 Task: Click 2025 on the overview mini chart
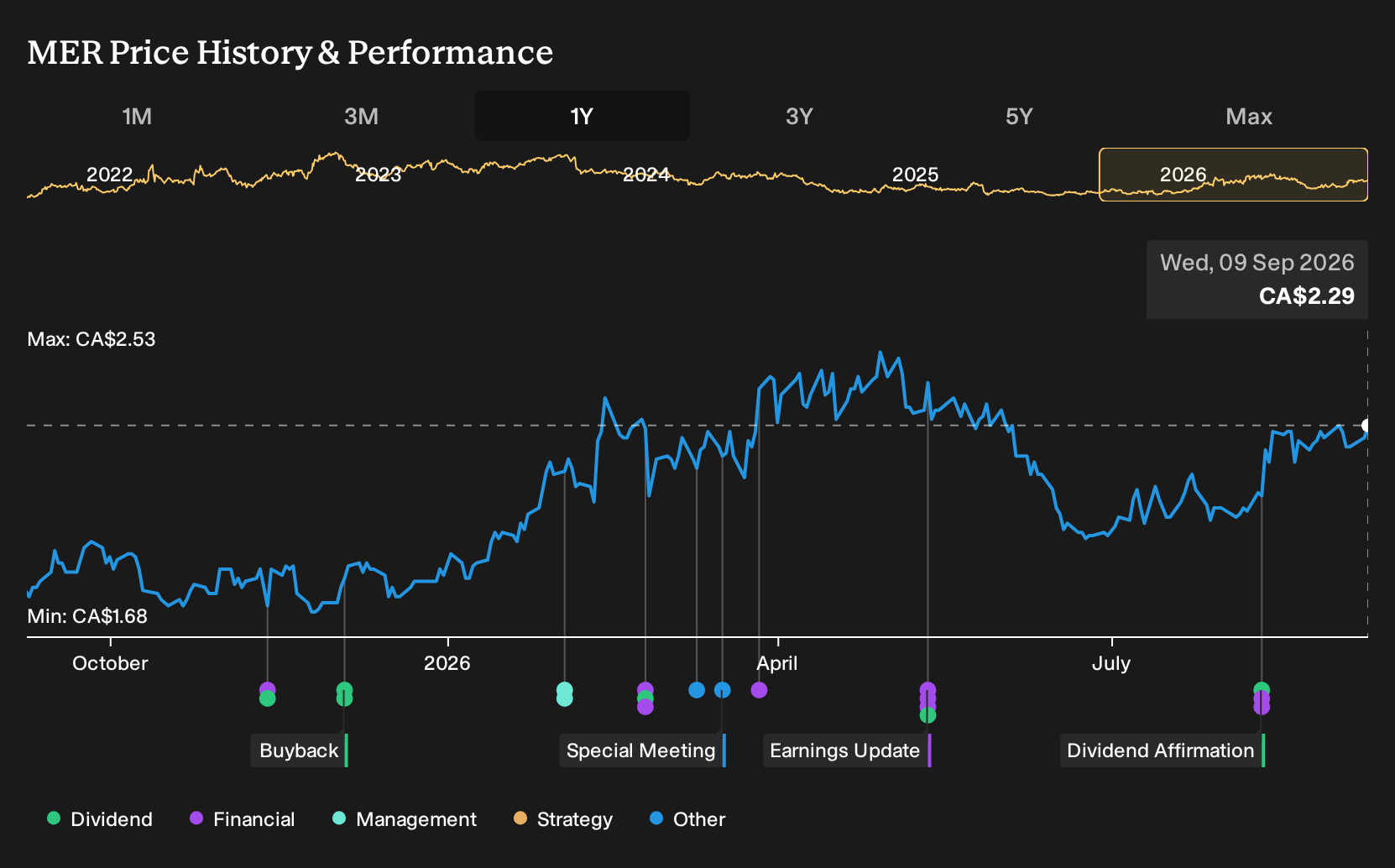coord(915,175)
